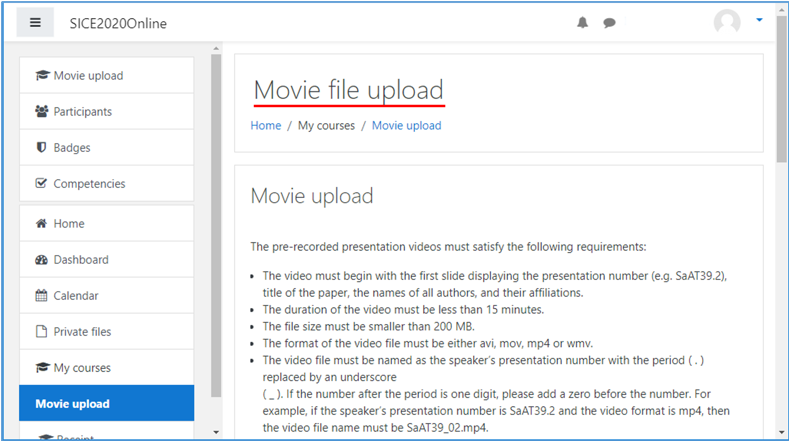Open the notifications bell icon

(582, 23)
